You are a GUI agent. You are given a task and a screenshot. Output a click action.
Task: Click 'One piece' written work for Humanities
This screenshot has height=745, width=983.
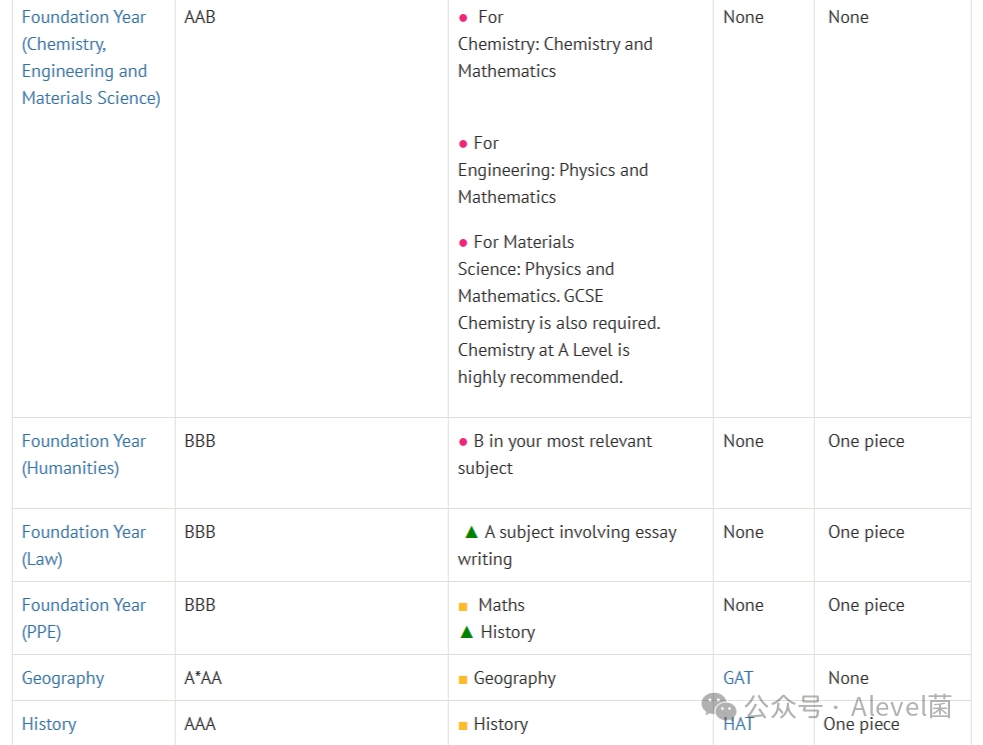(866, 441)
